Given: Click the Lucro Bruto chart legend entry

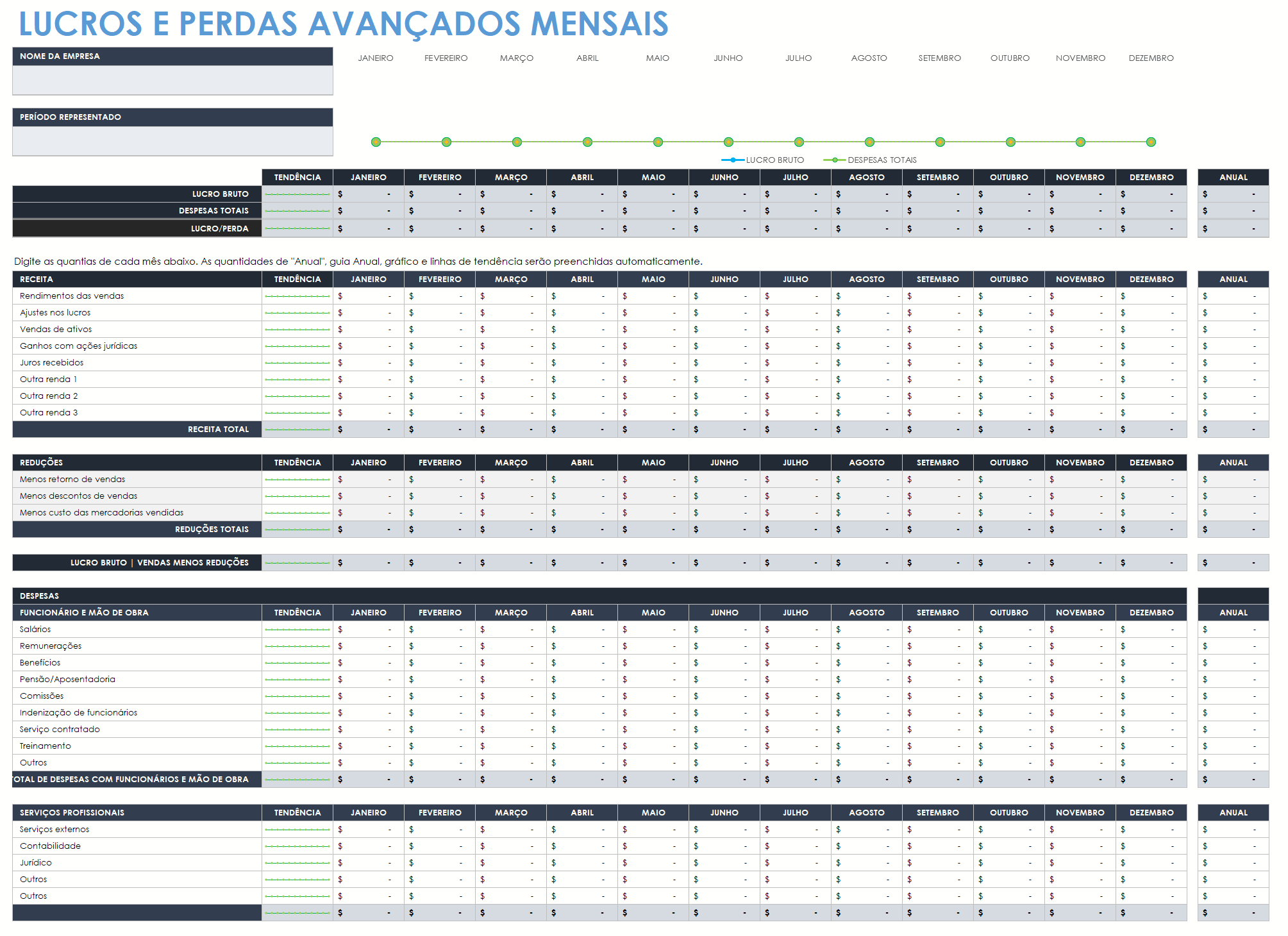Looking at the screenshot, I should pos(762,160).
